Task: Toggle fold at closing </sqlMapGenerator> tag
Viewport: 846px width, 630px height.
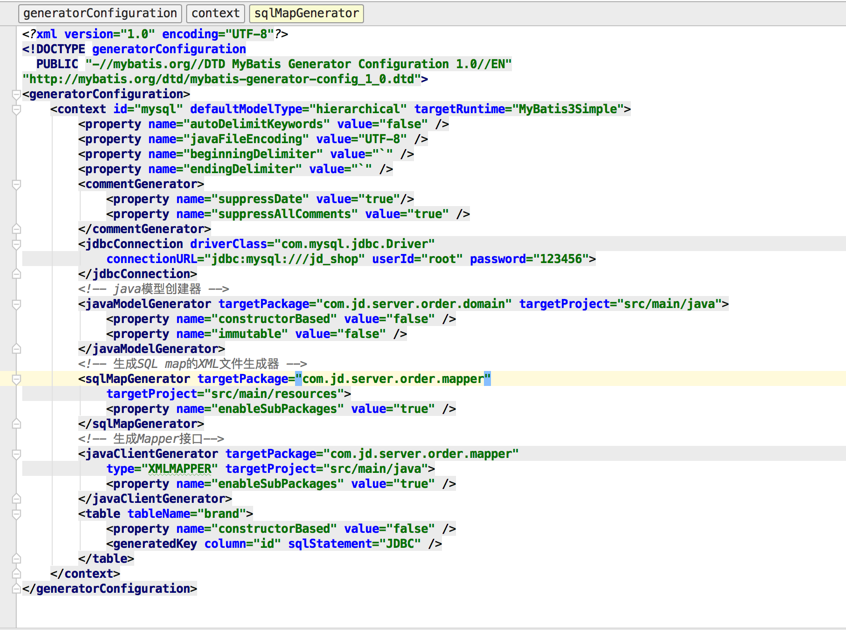Action: pos(16,424)
